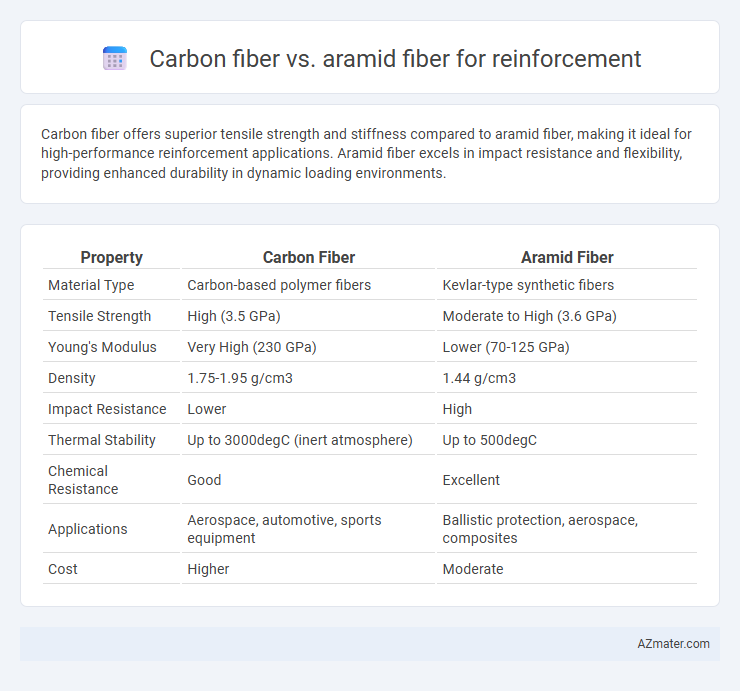Click the 'Tensile Strength' row label
The image size is (740, 691).
pos(100,316)
